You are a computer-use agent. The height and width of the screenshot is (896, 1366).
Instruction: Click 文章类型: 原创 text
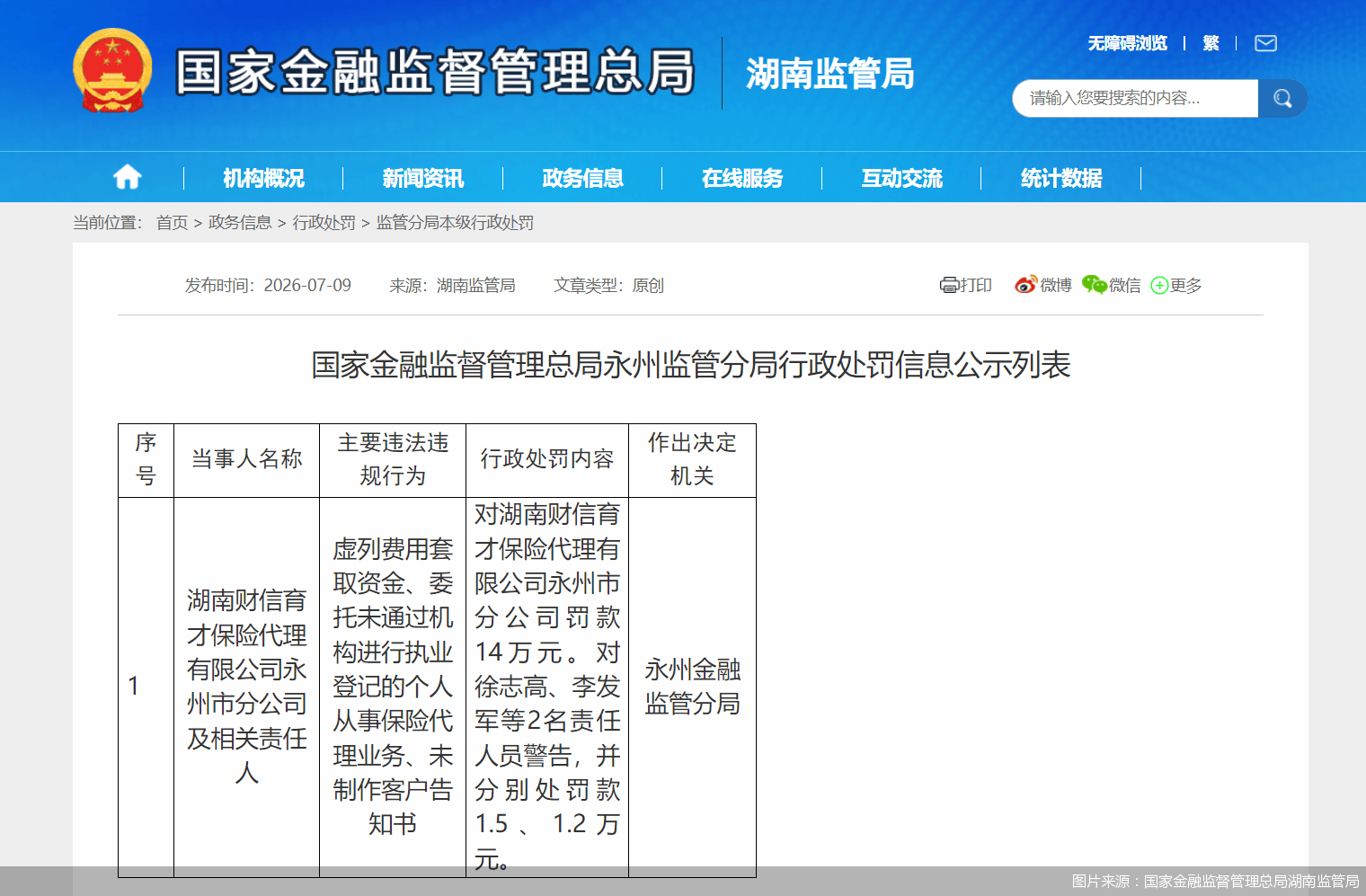(x=608, y=286)
